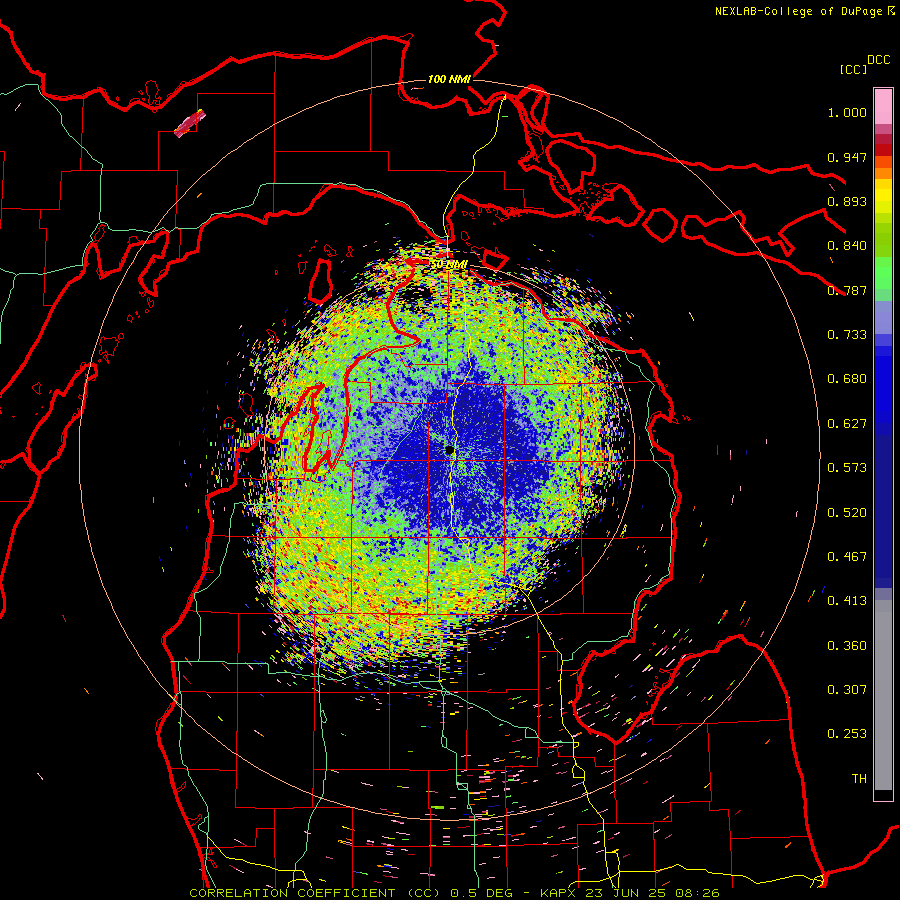The image size is (900, 900).
Task: Click the 0.680 scale value
Action: pyautogui.click(x=847, y=379)
